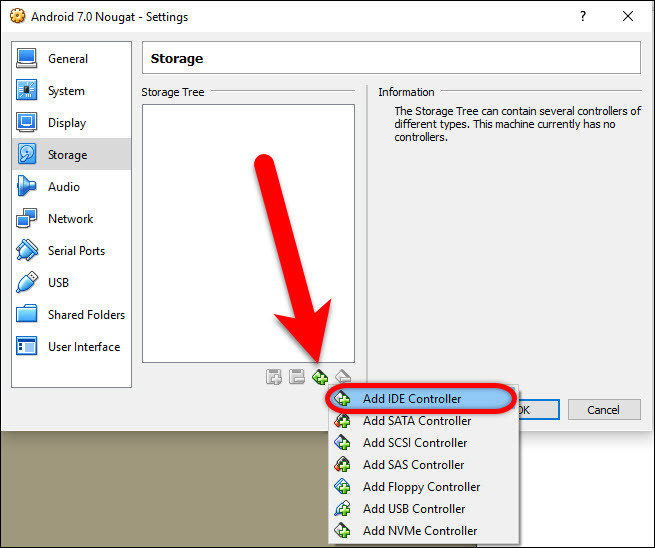Select Add SCSI Controller menu entry

[x=424, y=443]
